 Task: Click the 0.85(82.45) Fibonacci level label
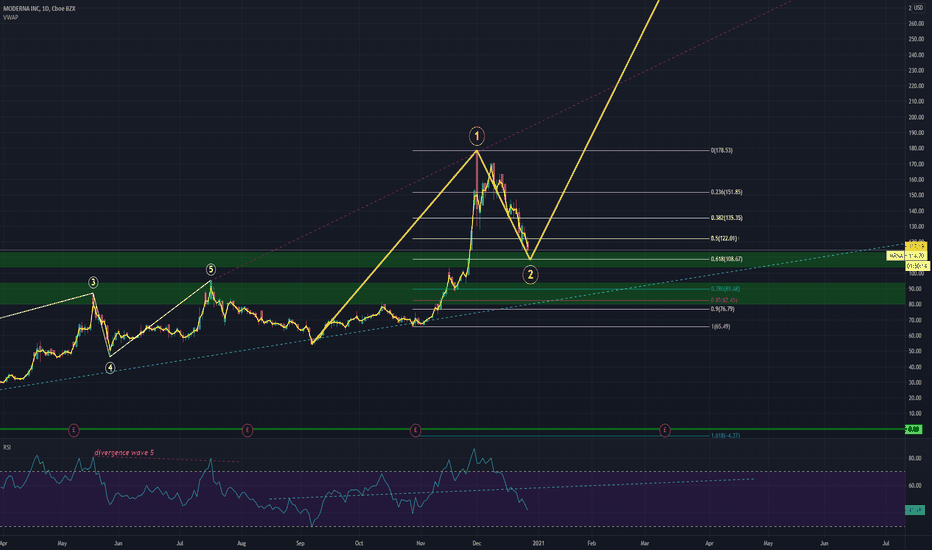pyautogui.click(x=724, y=300)
